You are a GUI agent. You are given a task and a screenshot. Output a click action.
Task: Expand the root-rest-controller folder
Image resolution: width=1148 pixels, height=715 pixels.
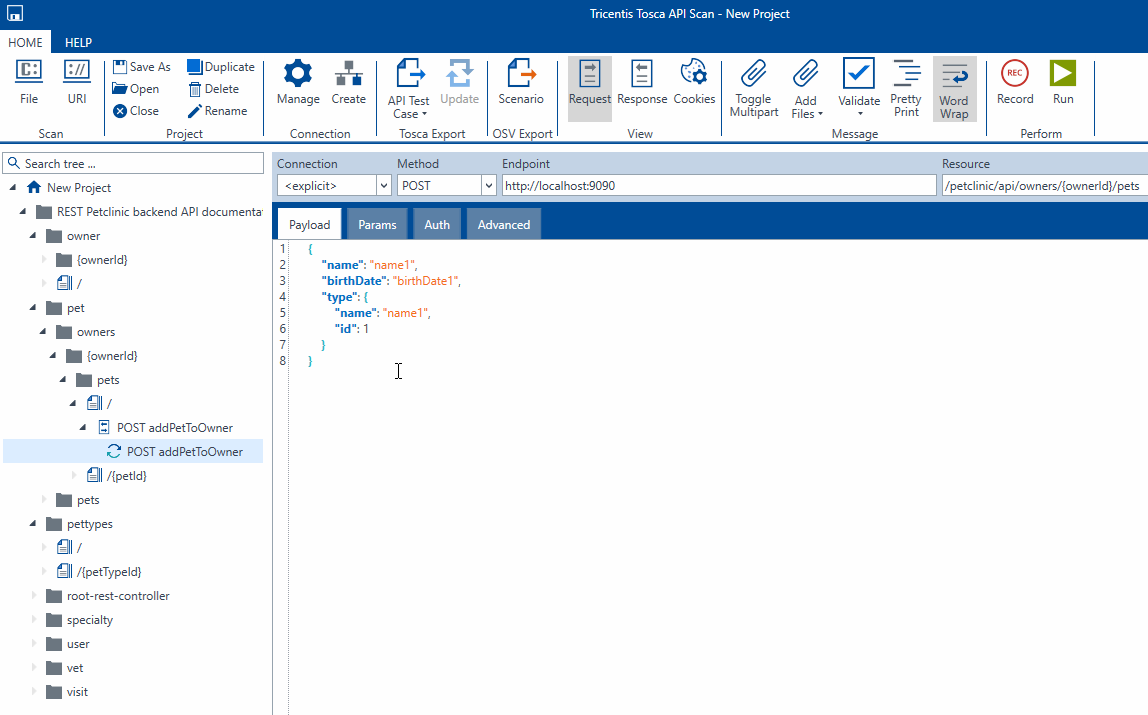pos(33,596)
